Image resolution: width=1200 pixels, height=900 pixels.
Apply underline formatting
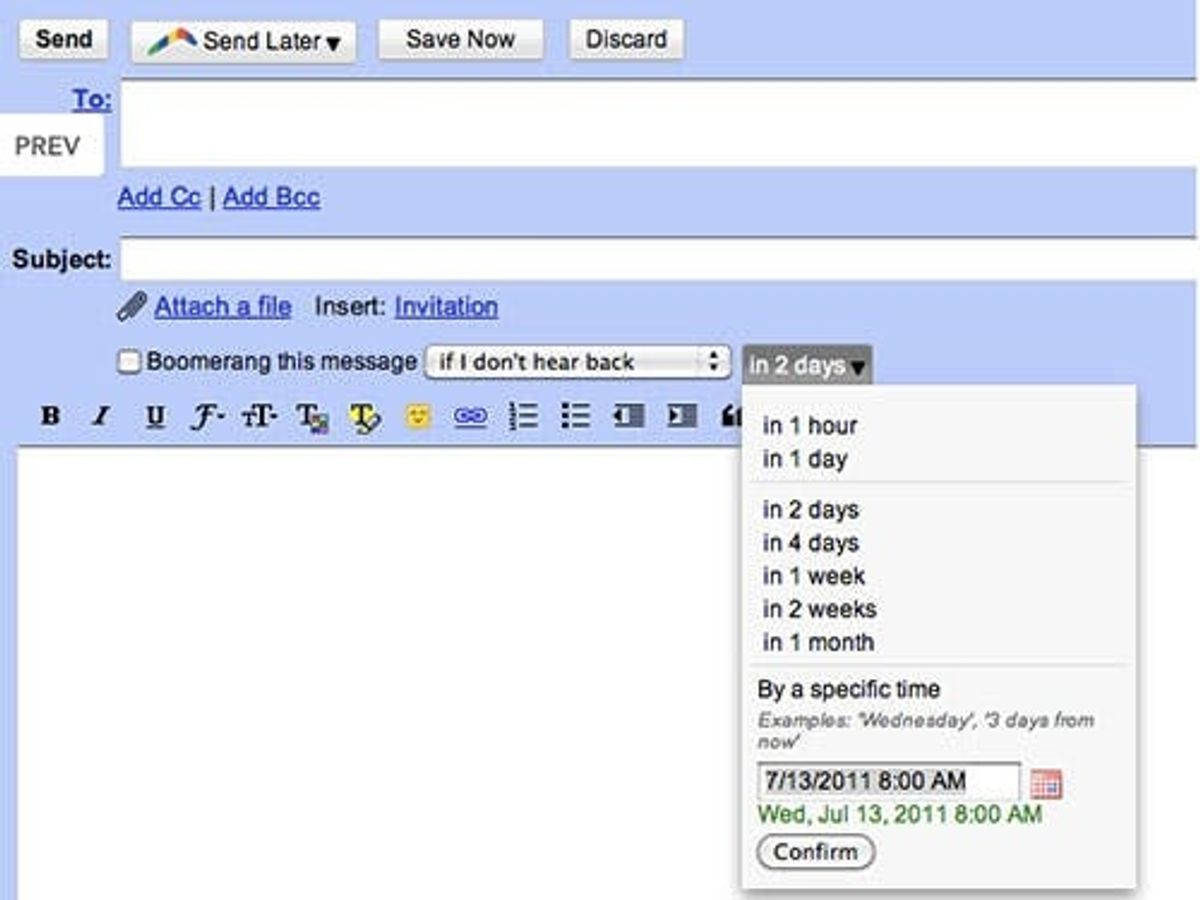click(x=156, y=416)
